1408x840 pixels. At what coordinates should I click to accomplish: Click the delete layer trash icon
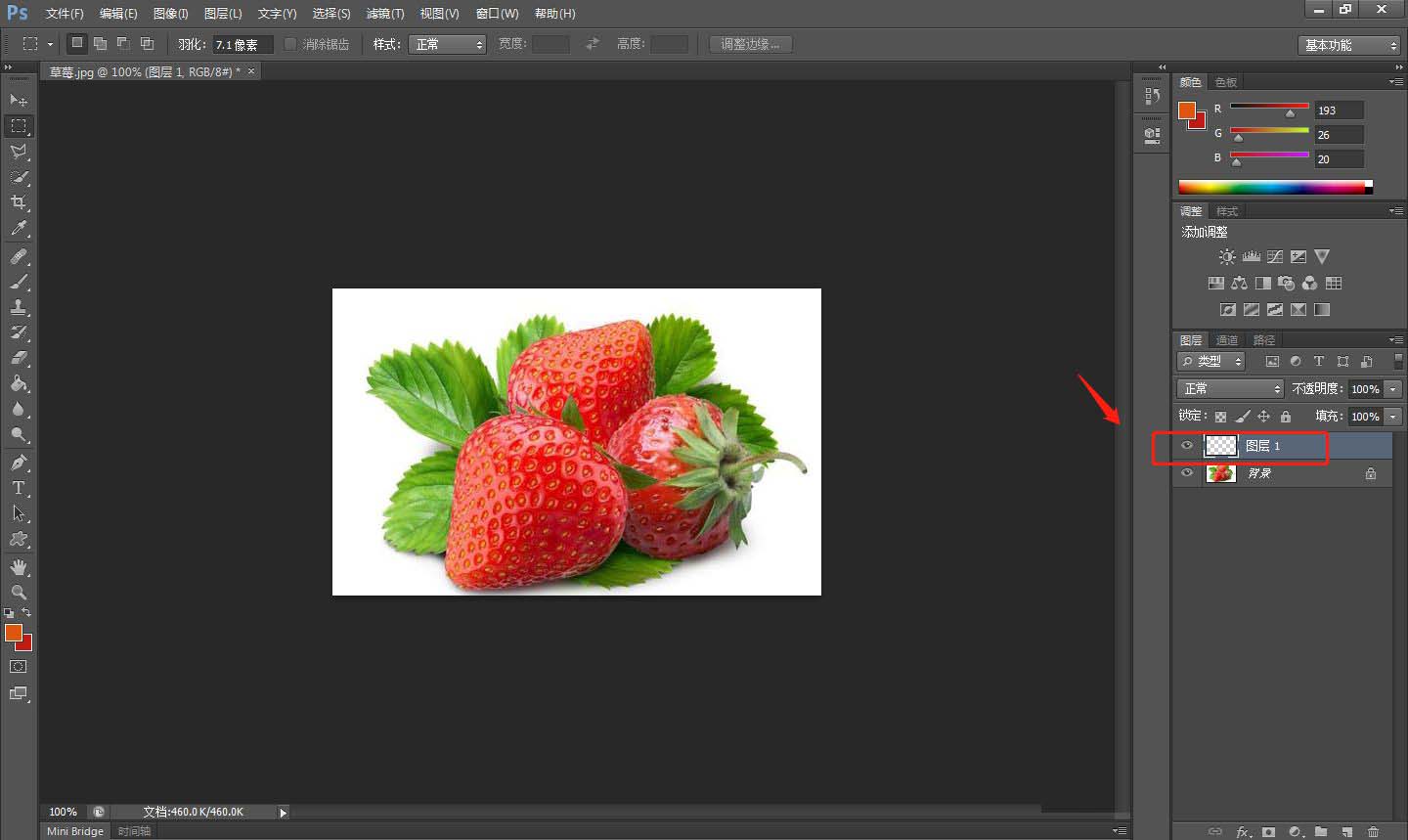[x=1373, y=831]
